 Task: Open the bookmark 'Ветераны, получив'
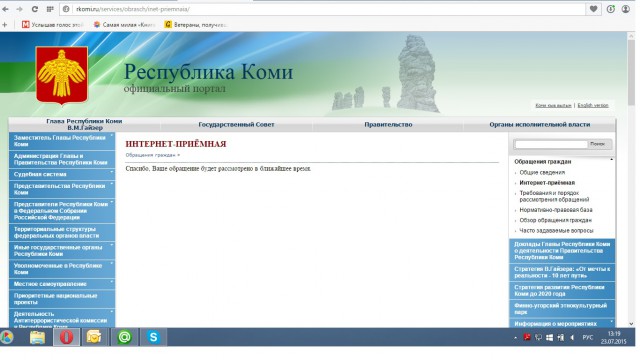pyautogui.click(x=196, y=25)
